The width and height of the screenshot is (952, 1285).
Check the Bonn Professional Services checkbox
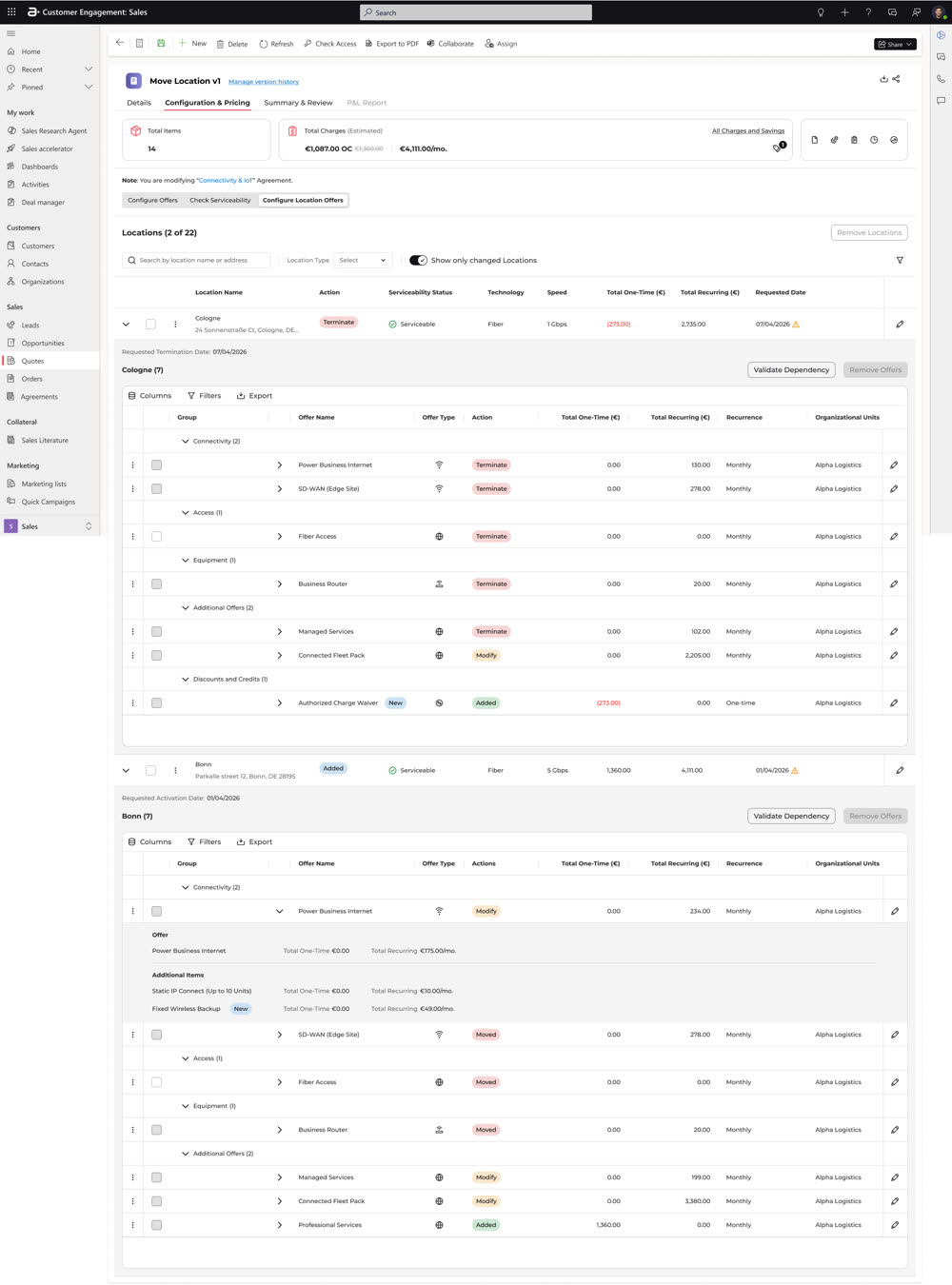click(156, 1225)
